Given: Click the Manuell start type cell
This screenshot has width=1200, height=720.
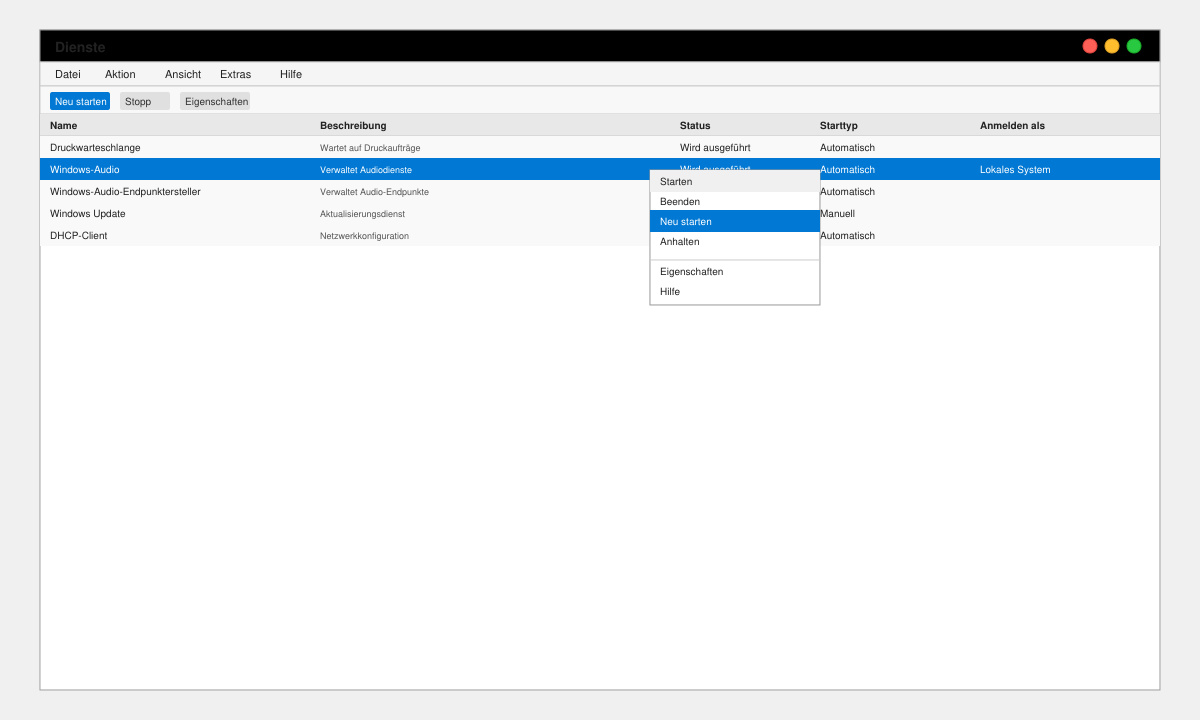Looking at the screenshot, I should [x=837, y=213].
